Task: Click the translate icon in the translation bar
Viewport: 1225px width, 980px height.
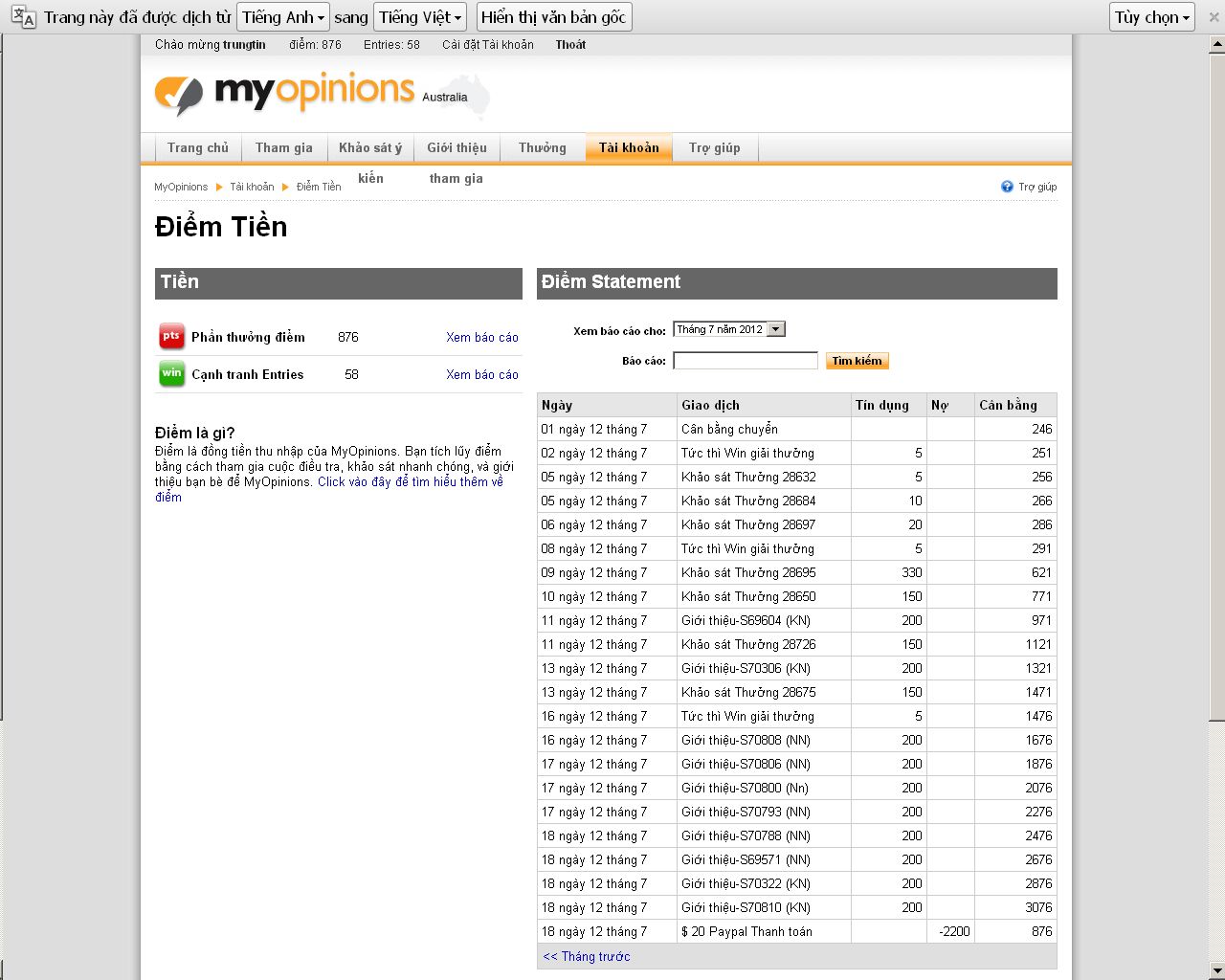Action: pos(24,17)
